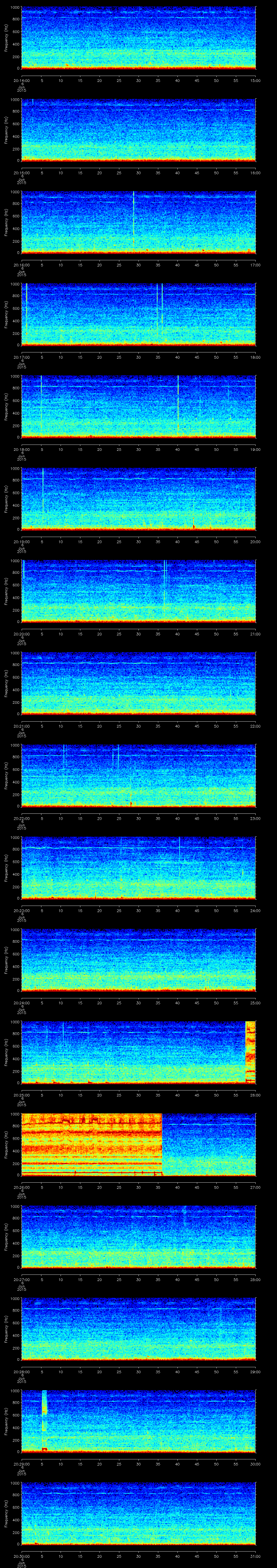Click the short broadband burst near 5 seconds in the 20:29:00 spectrogram
This screenshot has width=277, height=1568.
(44, 1422)
